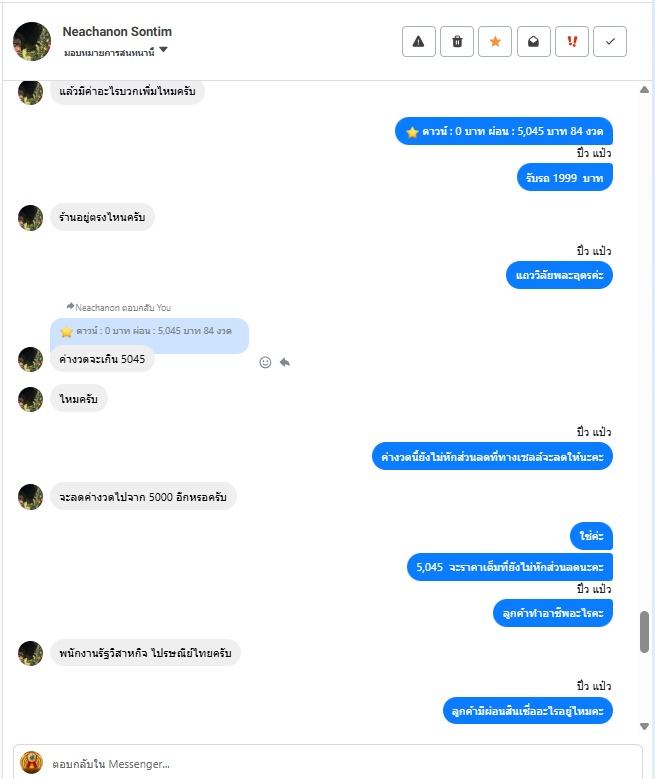Click the open envelope mark unread icon

pos(533,42)
